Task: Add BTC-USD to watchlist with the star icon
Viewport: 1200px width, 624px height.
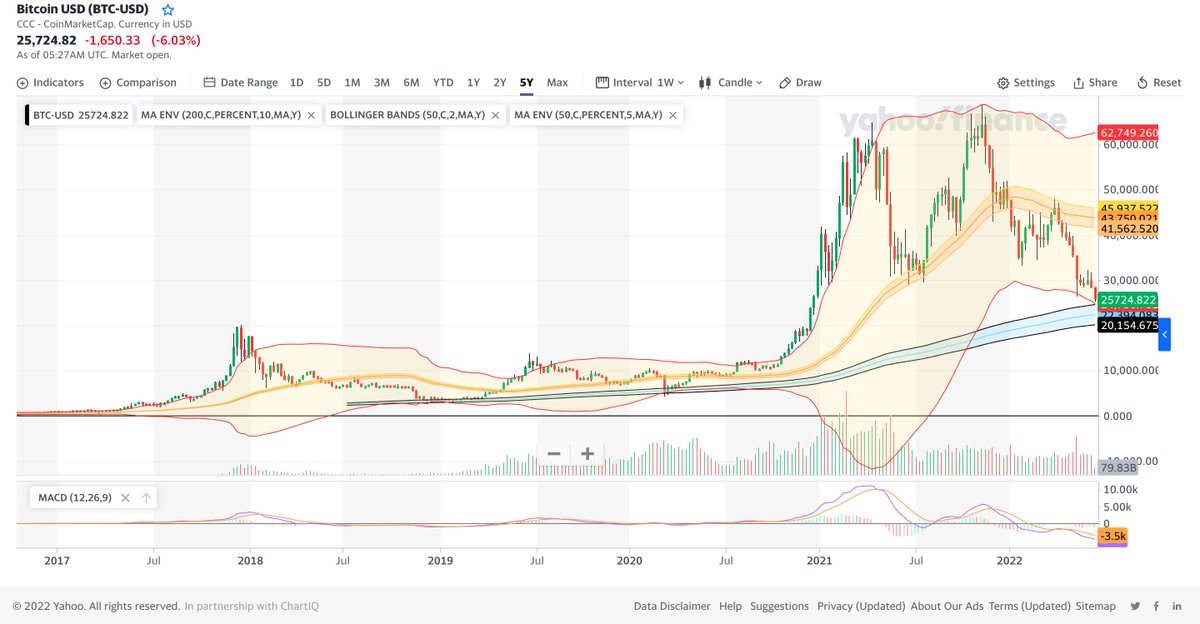Action: (x=168, y=9)
